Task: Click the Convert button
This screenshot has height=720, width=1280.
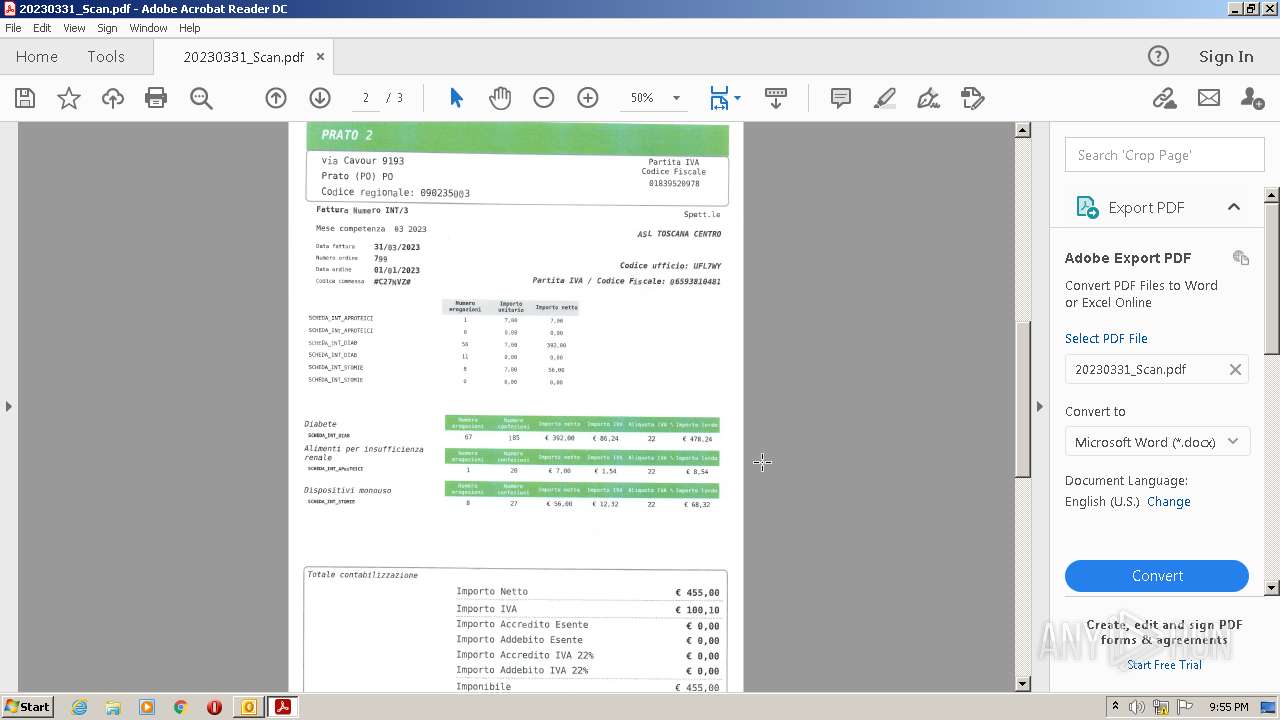Action: [1157, 576]
